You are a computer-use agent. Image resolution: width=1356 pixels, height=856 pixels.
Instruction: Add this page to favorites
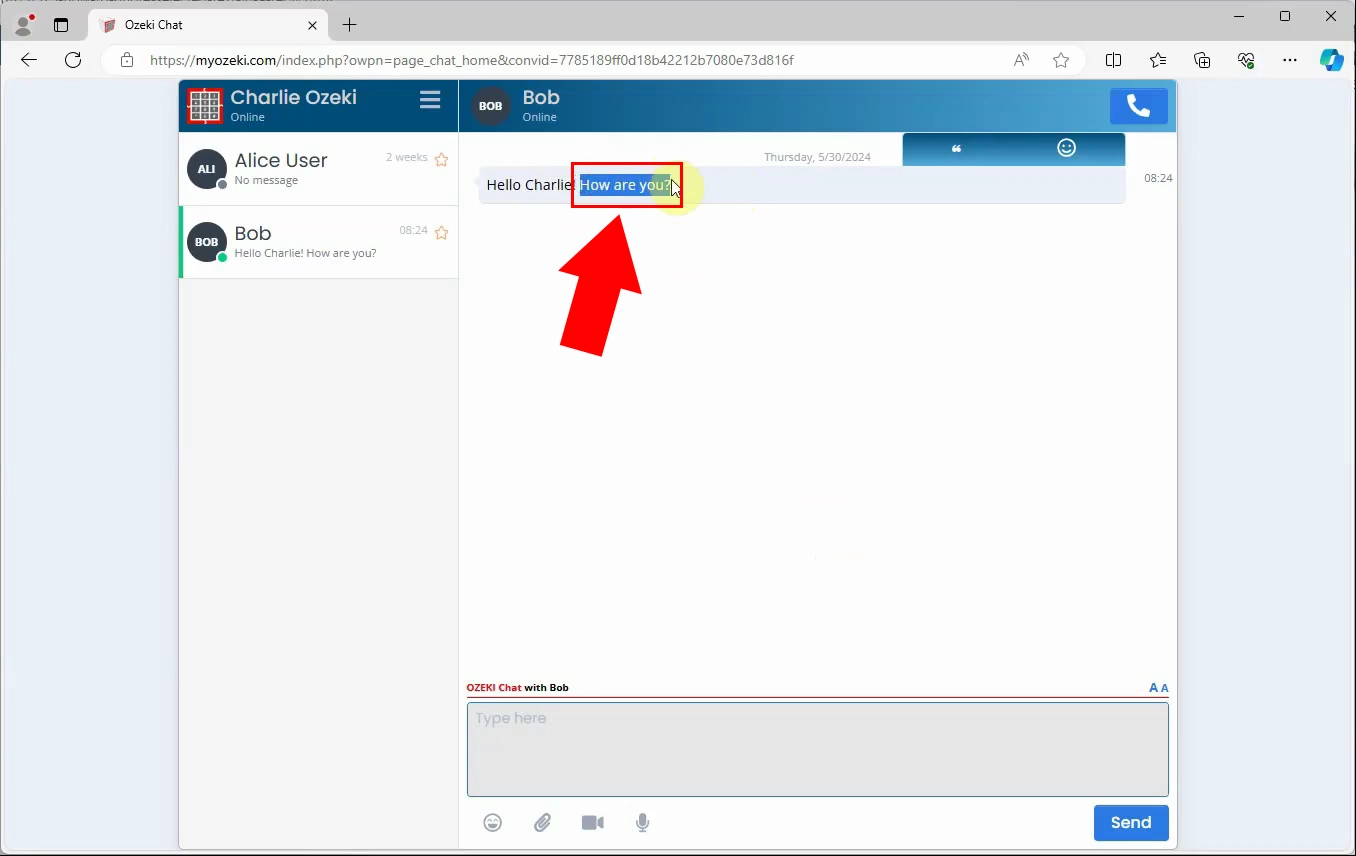coord(1061,60)
